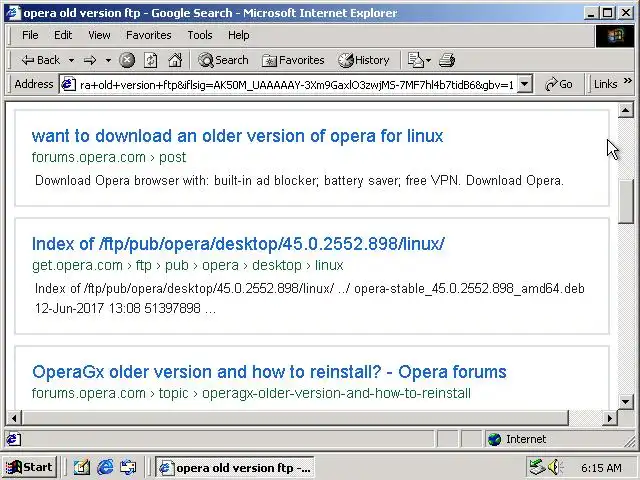Maximize the Internet Explorer window
640x480 pixels.
(607, 13)
